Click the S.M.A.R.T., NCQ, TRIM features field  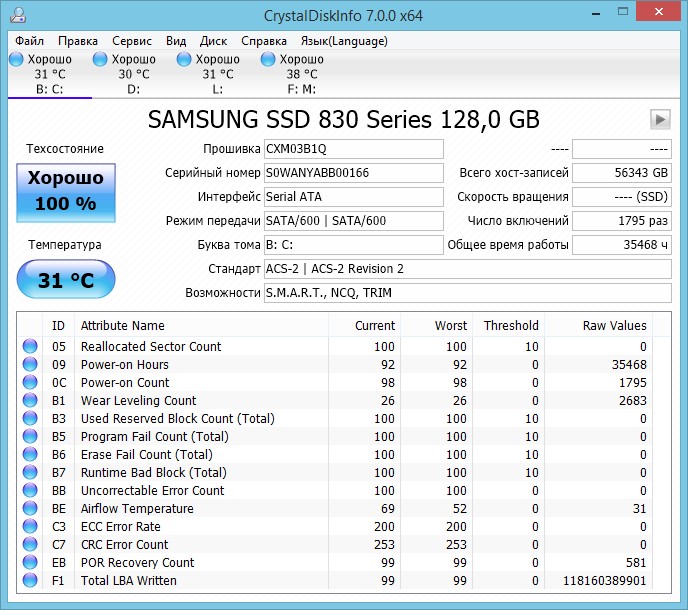tap(468, 293)
